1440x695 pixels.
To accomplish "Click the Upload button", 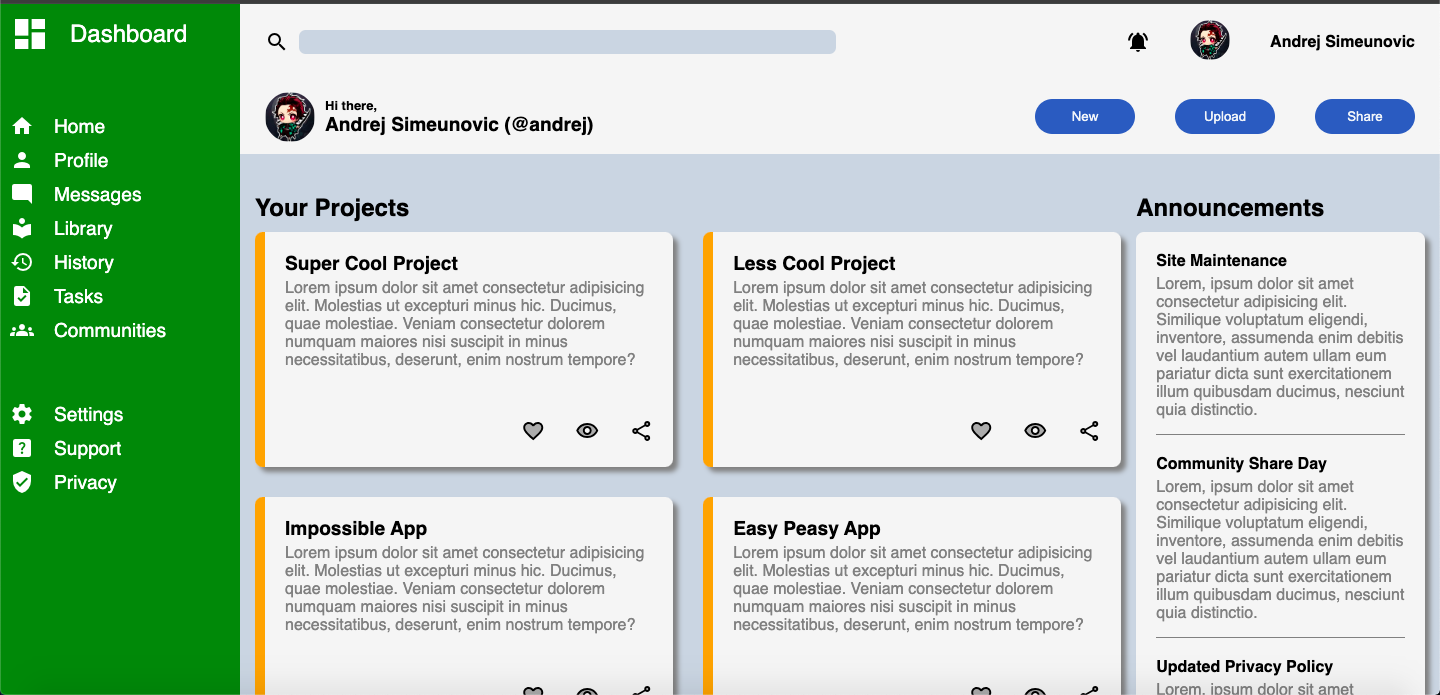I will pyautogui.click(x=1225, y=116).
